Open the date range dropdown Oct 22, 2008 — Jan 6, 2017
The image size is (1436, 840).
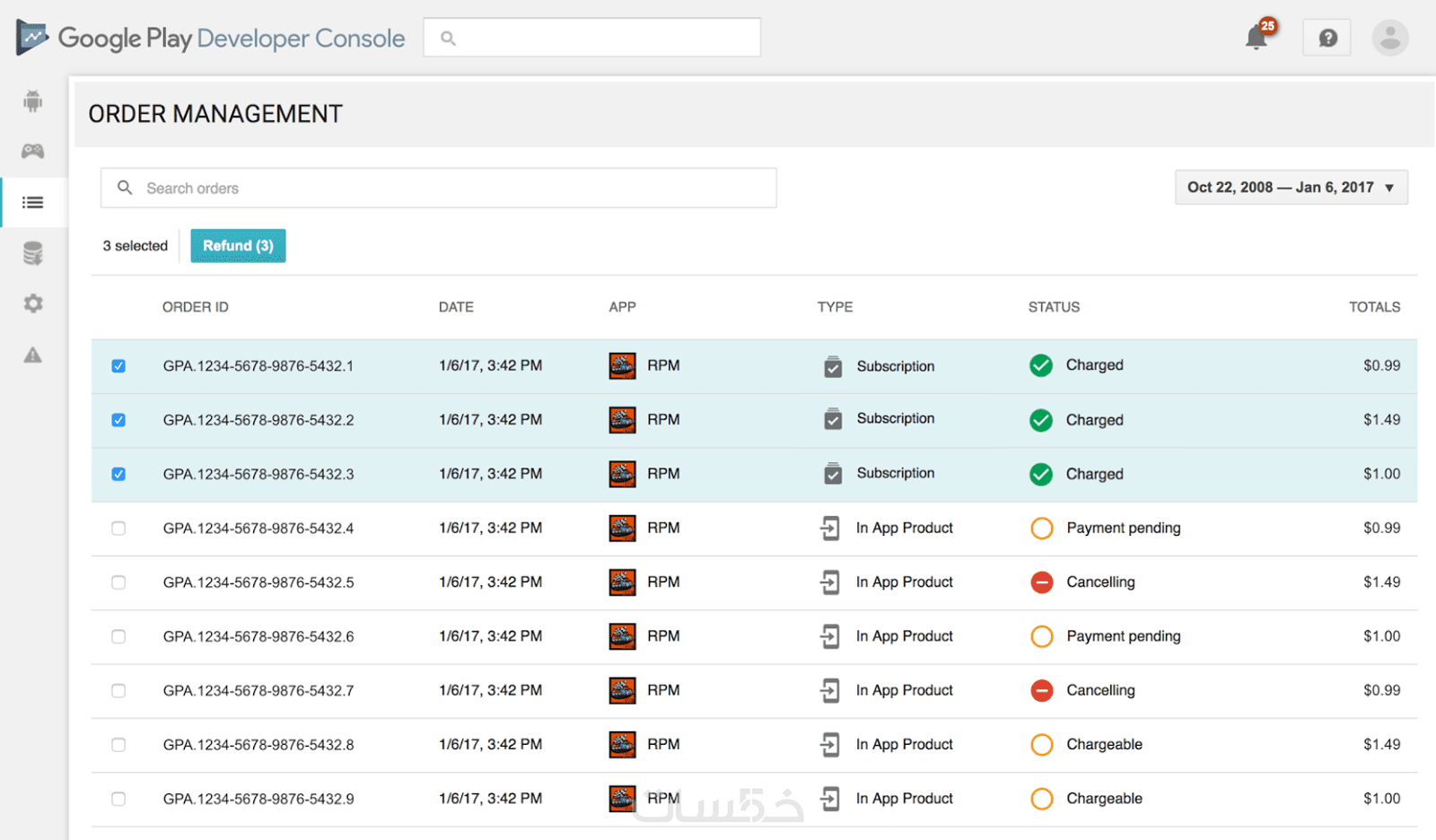click(1291, 188)
